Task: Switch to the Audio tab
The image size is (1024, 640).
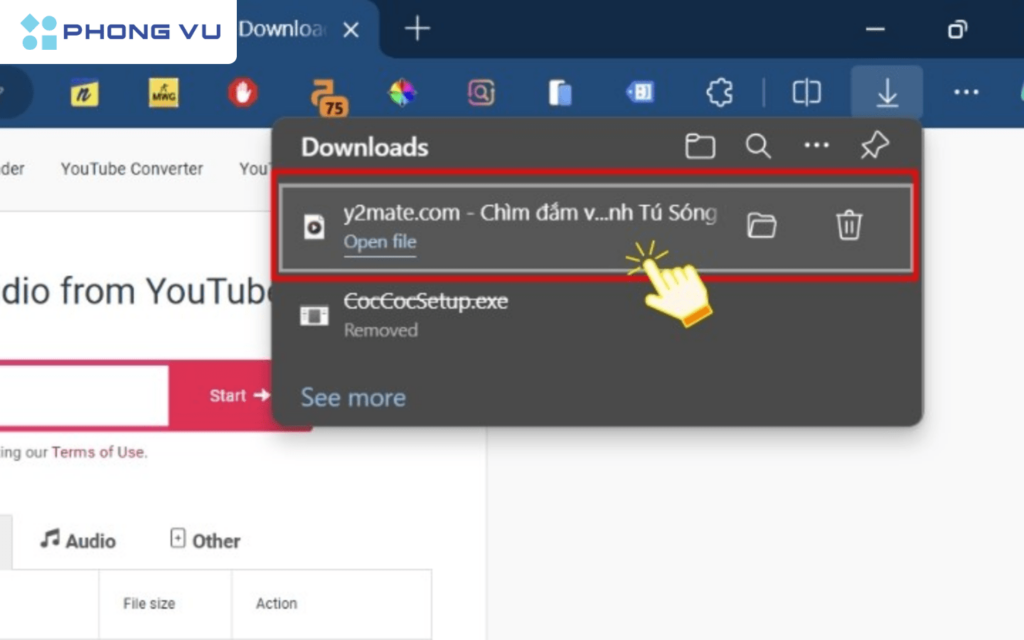Action: tap(78, 541)
